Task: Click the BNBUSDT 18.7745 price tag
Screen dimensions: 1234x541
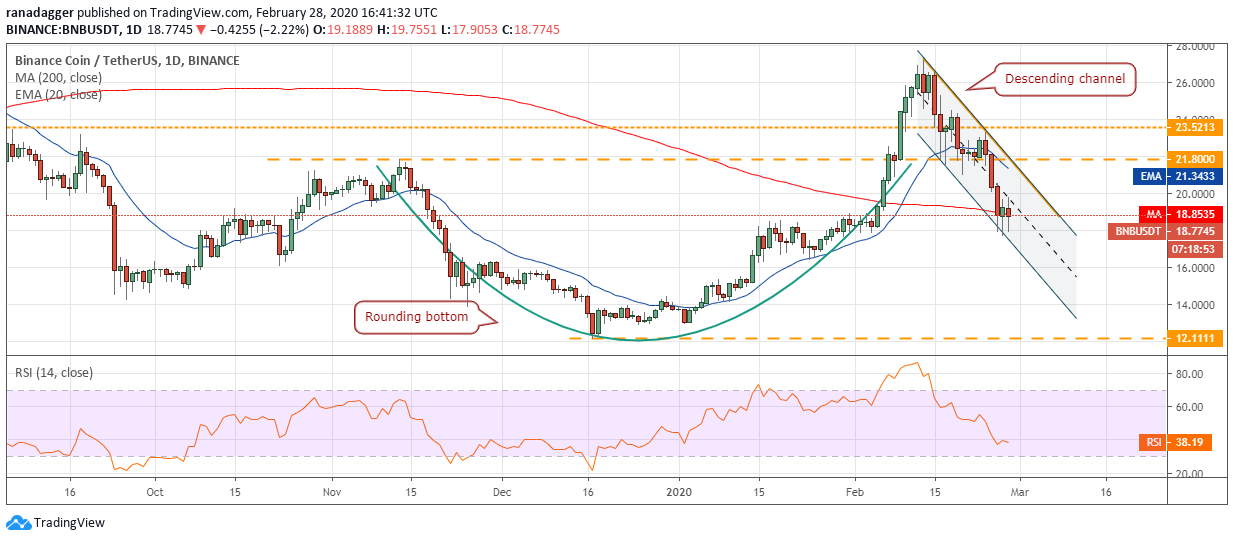Action: (x=1166, y=231)
